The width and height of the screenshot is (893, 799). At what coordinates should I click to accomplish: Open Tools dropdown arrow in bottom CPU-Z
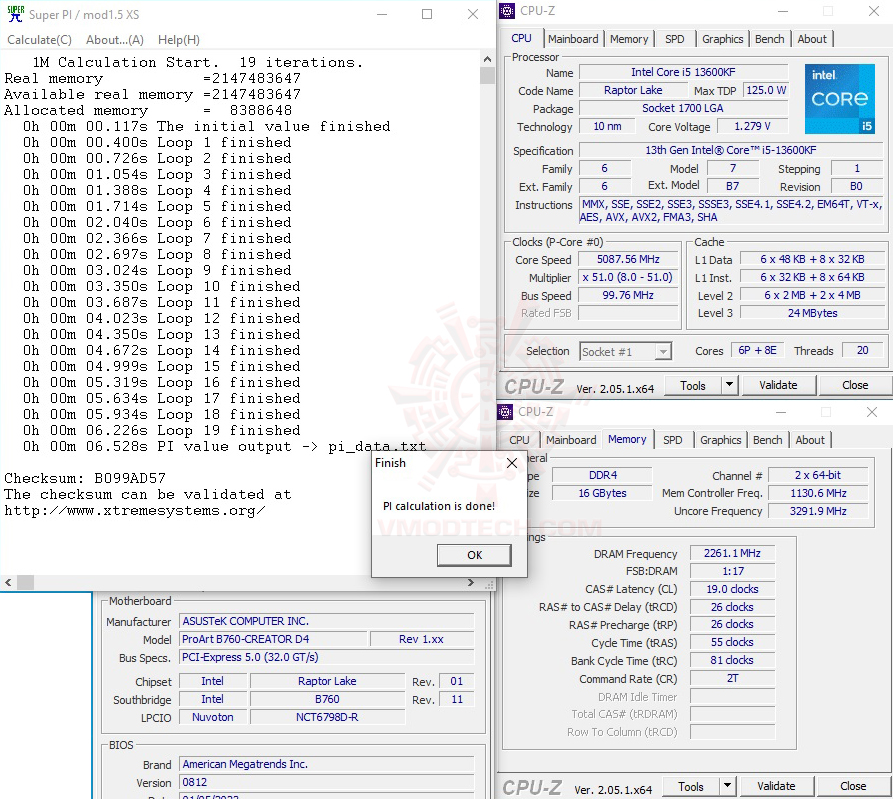coord(727,786)
